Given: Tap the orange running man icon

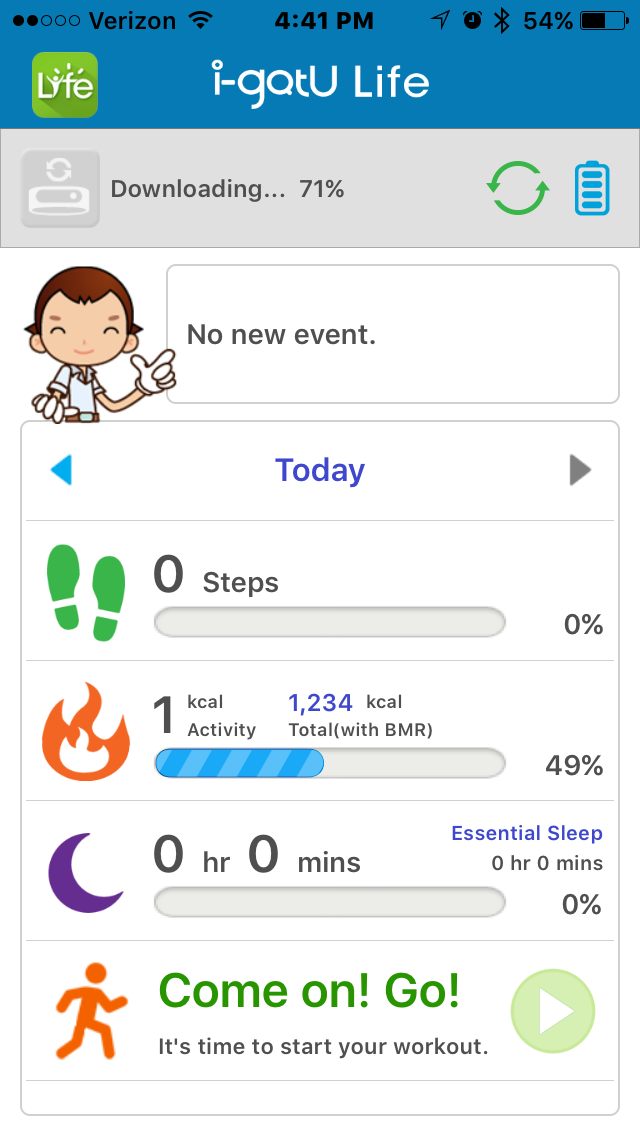Looking at the screenshot, I should [x=89, y=1011].
